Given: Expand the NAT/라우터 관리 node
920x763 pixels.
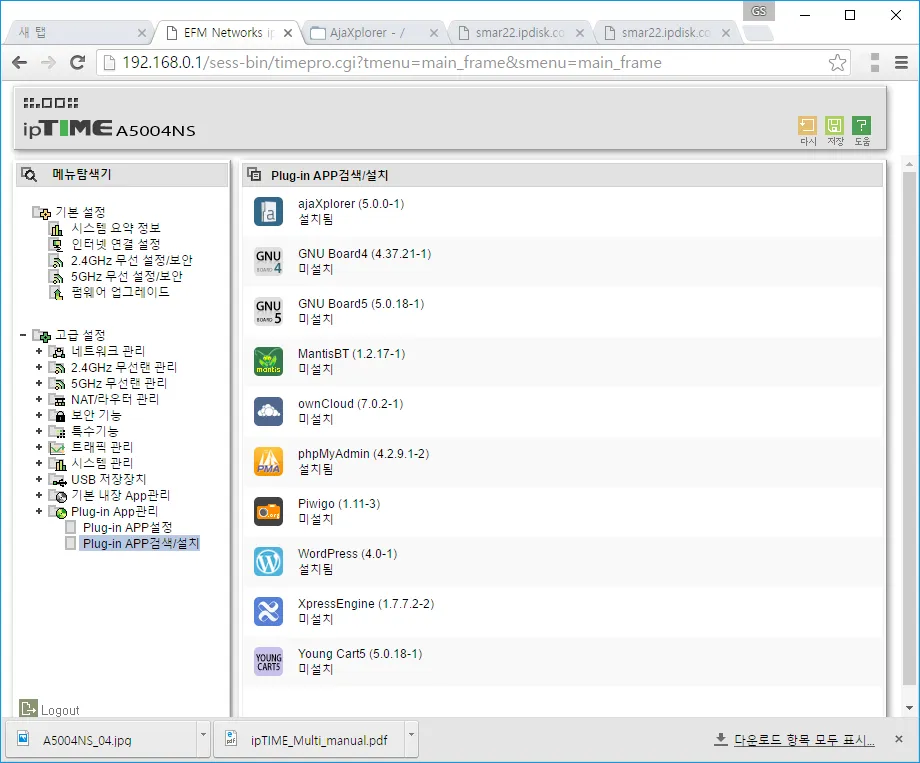Looking at the screenshot, I should point(39,399).
